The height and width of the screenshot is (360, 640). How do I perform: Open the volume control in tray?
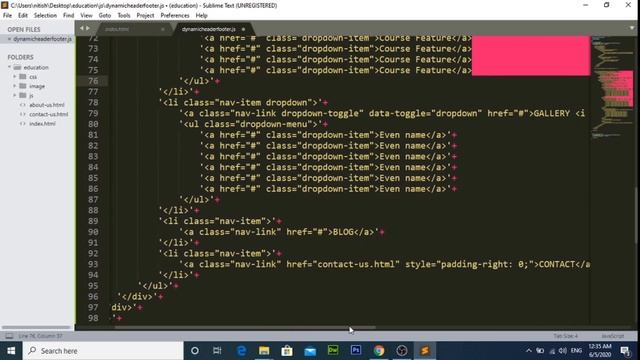[563, 351]
